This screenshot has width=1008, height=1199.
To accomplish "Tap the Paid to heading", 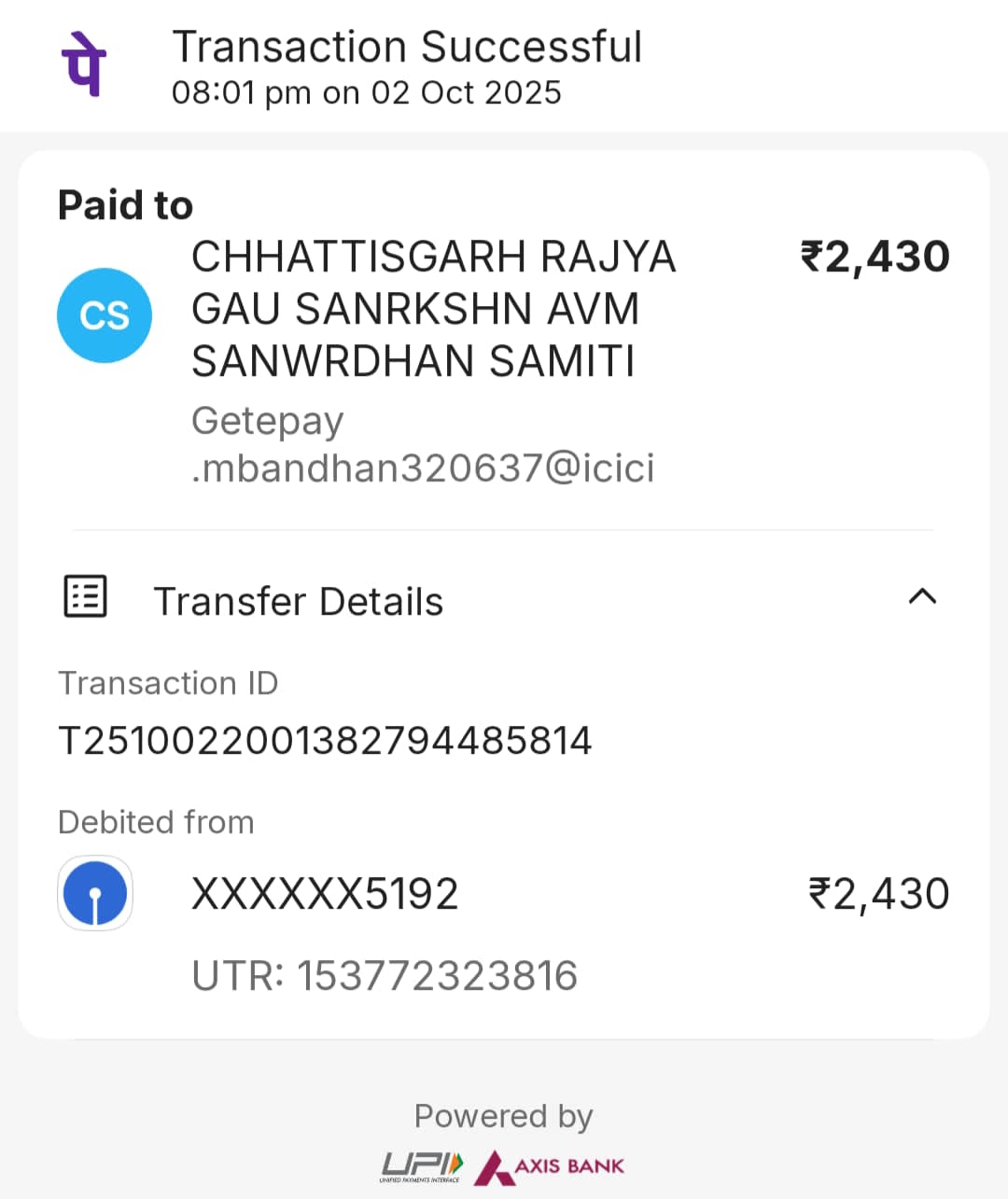I will pyautogui.click(x=125, y=205).
